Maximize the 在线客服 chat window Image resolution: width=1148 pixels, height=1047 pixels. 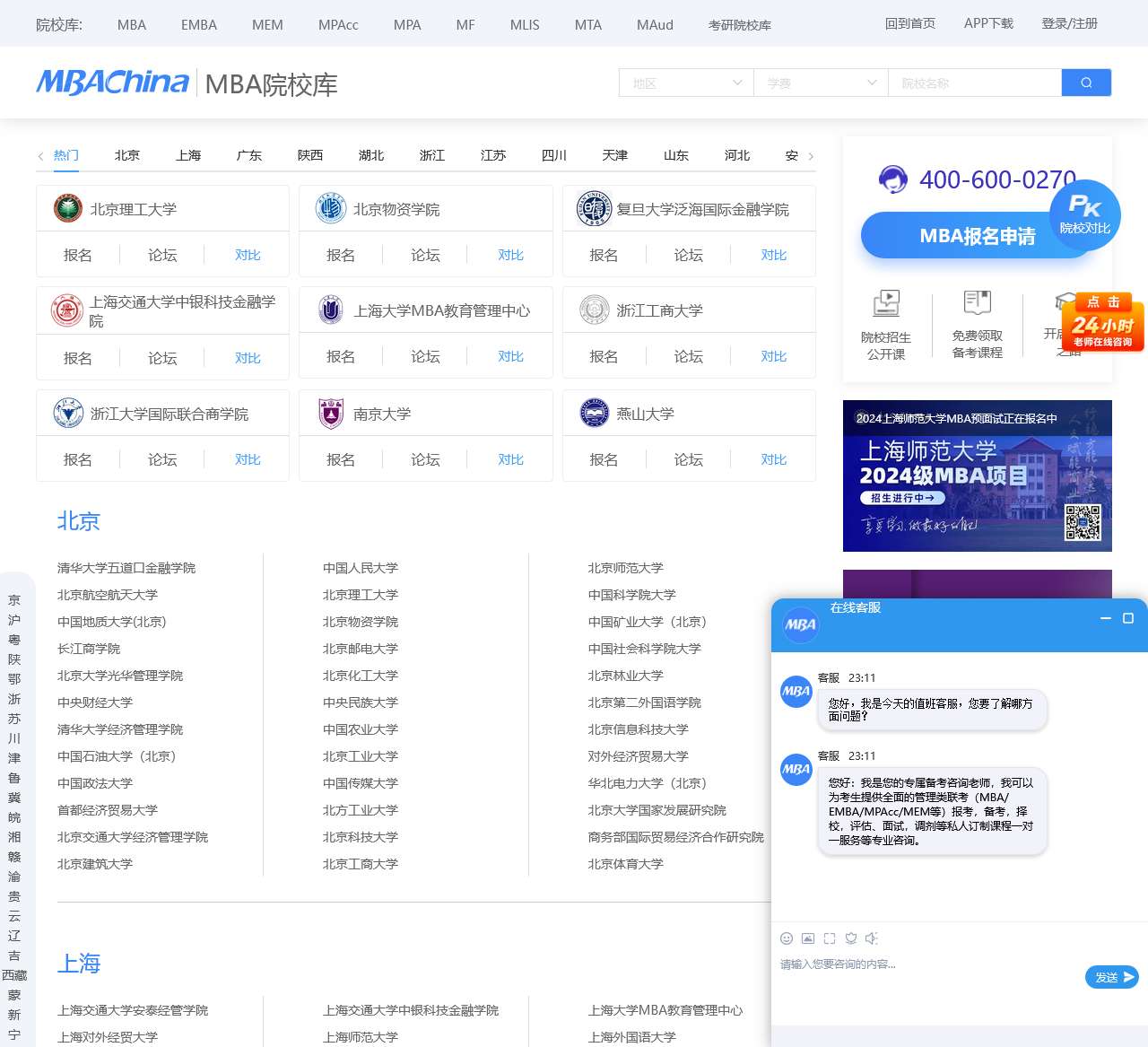1128,618
